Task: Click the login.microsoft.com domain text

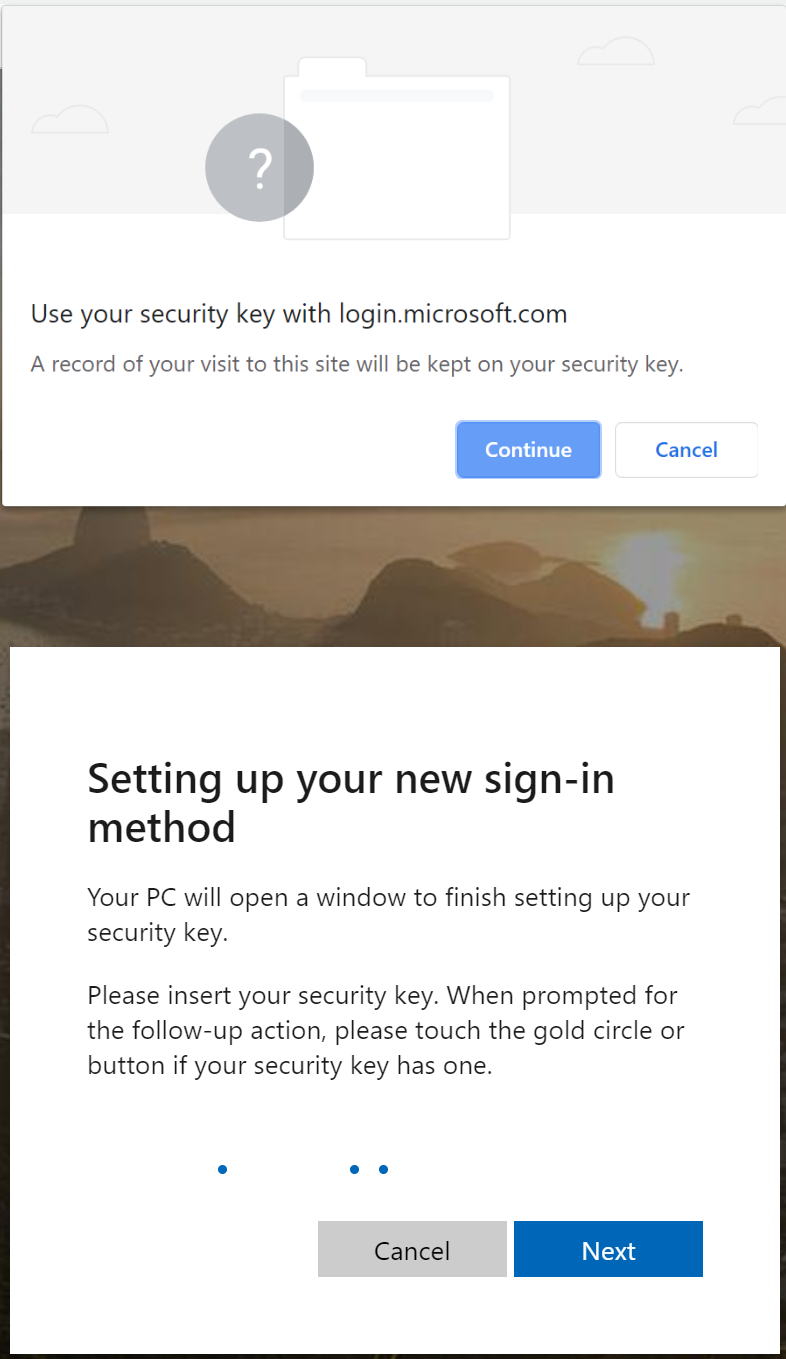Action: [452, 314]
